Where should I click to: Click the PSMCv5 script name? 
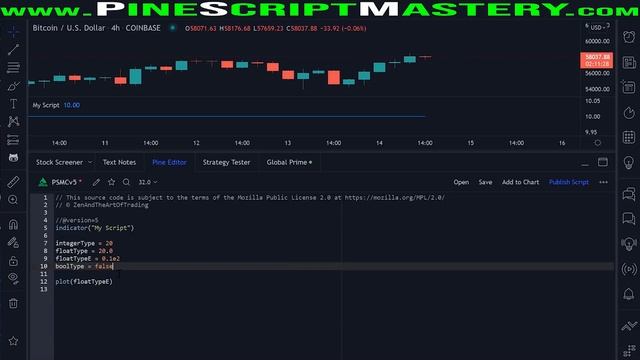[64, 182]
